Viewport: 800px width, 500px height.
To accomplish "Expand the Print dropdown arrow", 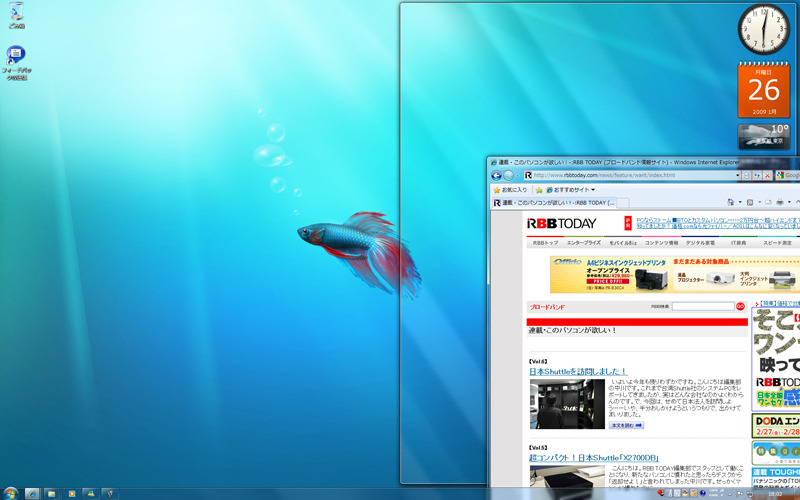I will coord(789,202).
